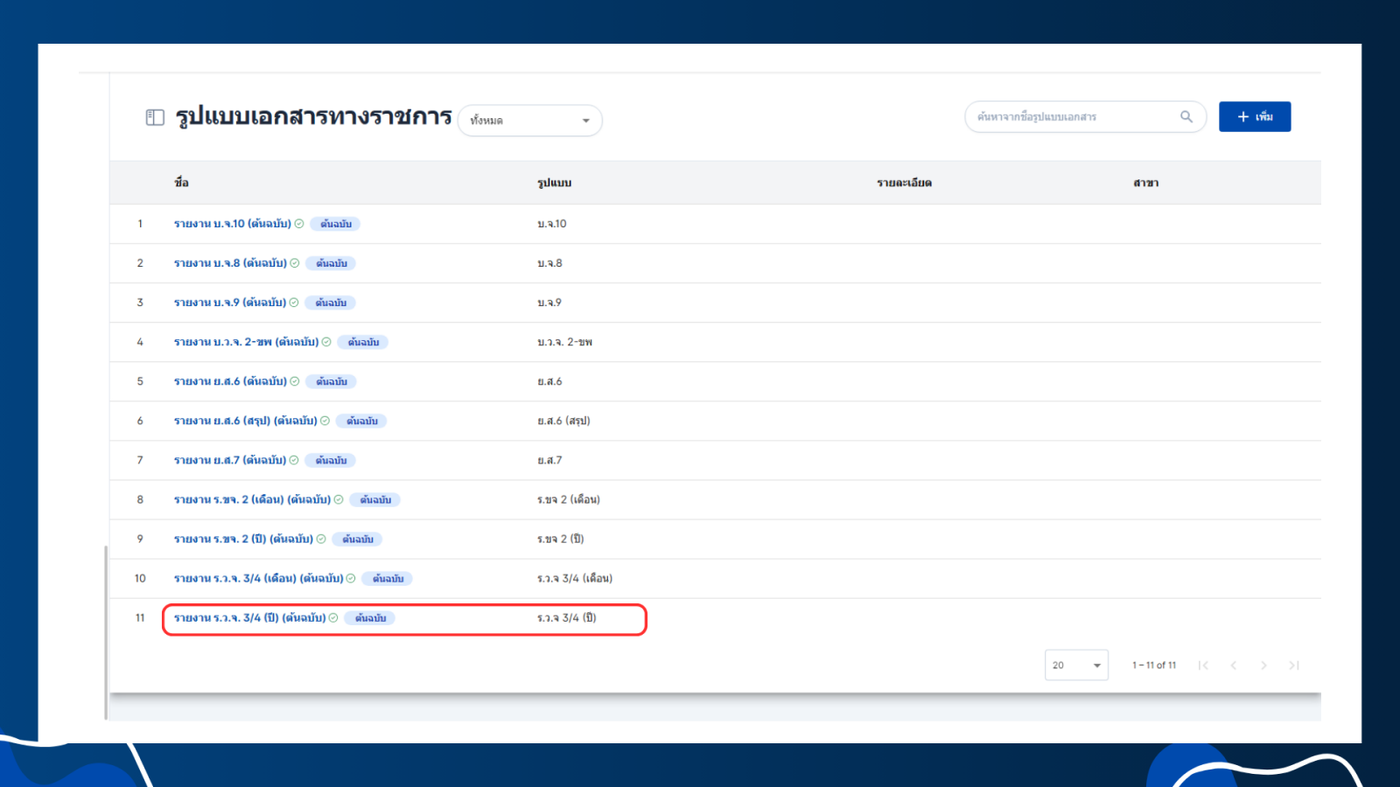Go to the next page with the chevron icon
This screenshot has width=1400, height=787.
point(1264,665)
